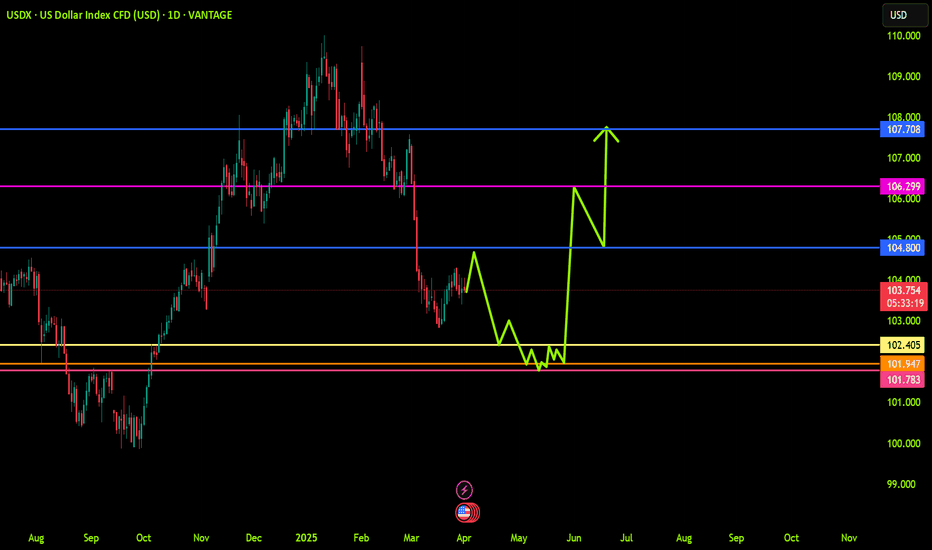Viewport: 932px width, 550px height.
Task: Click the 110.000 price axis value
Action: tap(903, 36)
